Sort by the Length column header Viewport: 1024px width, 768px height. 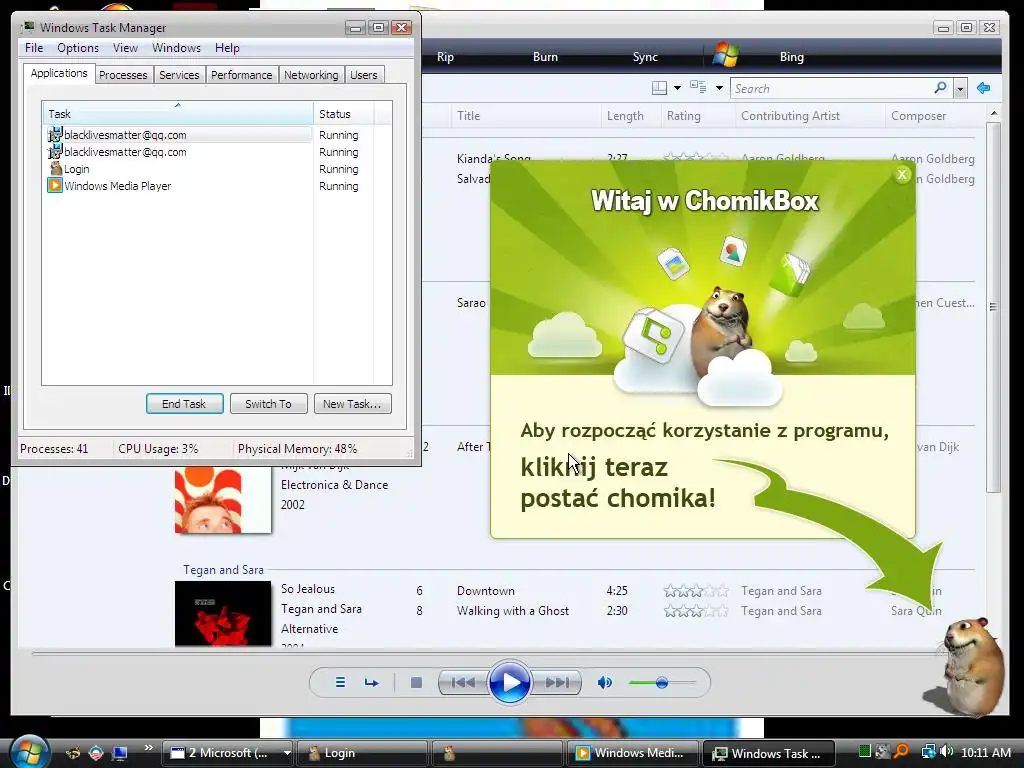click(x=630, y=116)
